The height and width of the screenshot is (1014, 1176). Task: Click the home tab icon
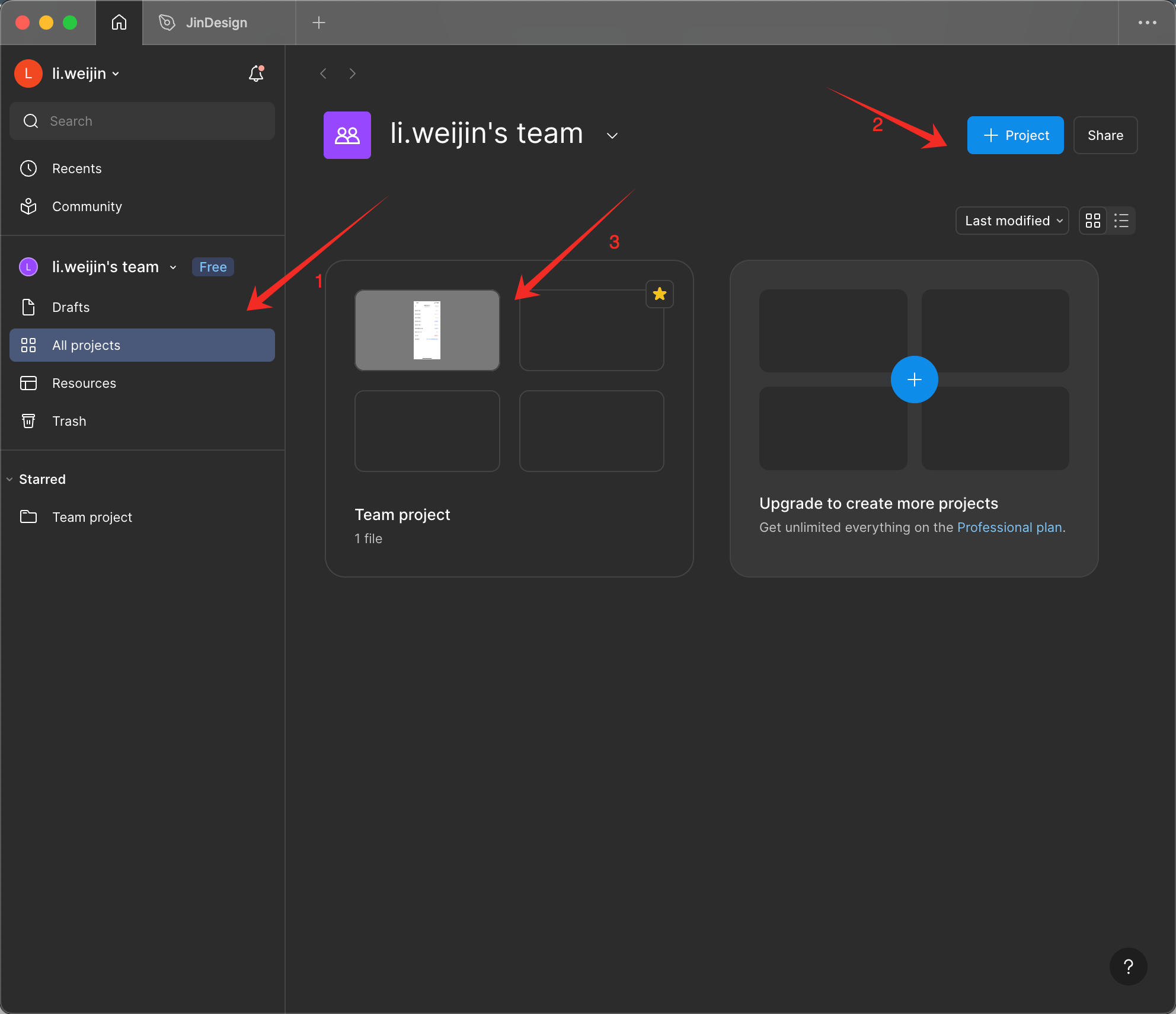point(119,23)
